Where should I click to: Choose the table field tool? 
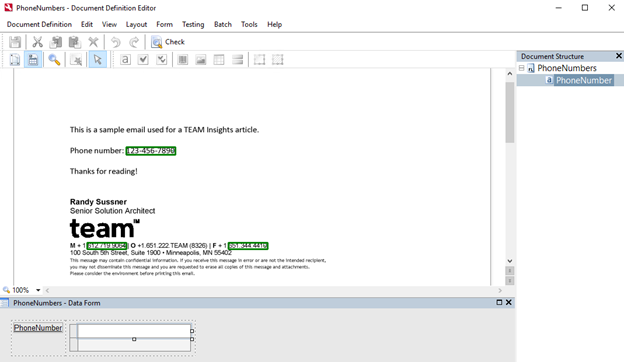click(219, 60)
